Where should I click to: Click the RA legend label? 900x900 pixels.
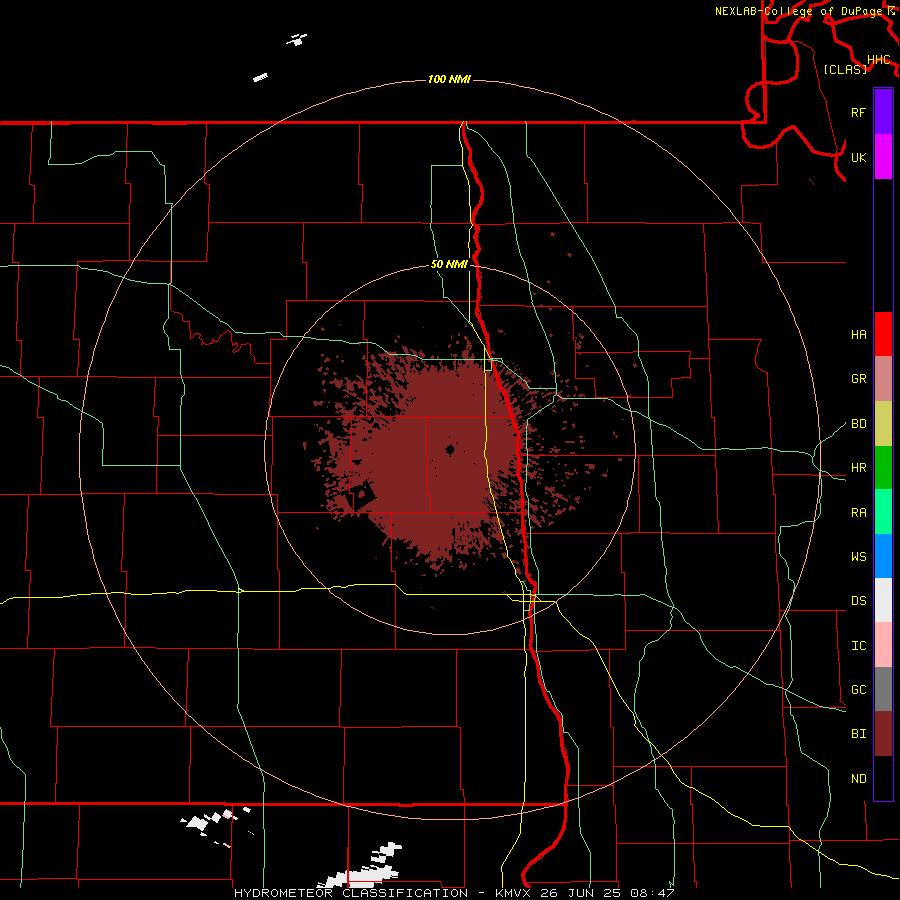pyautogui.click(x=858, y=513)
